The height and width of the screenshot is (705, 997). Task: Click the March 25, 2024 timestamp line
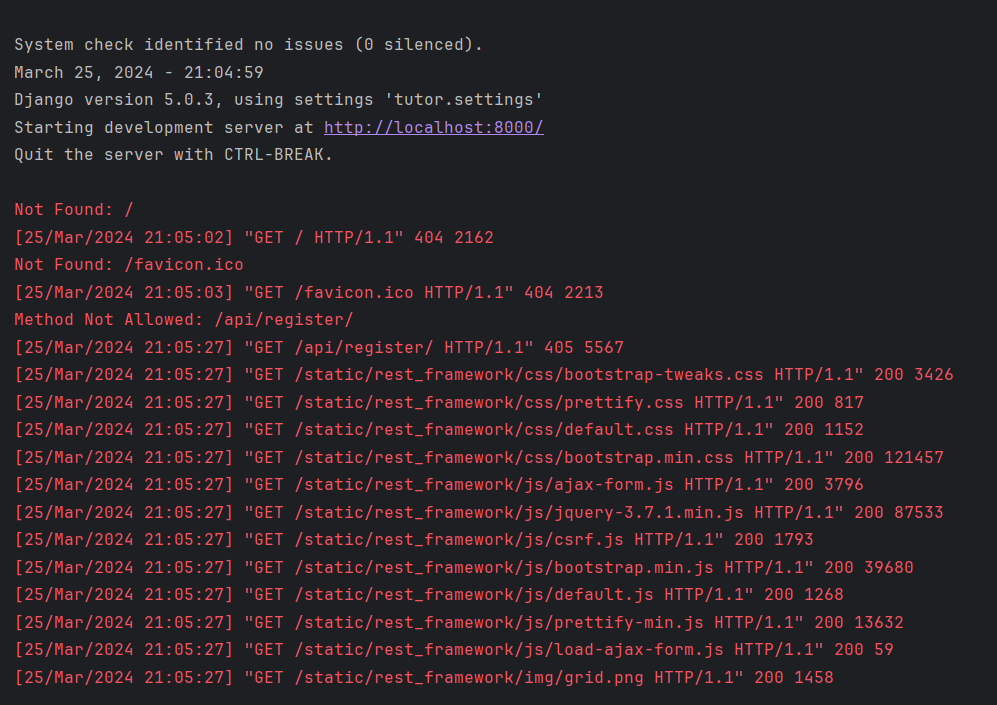pos(139,72)
